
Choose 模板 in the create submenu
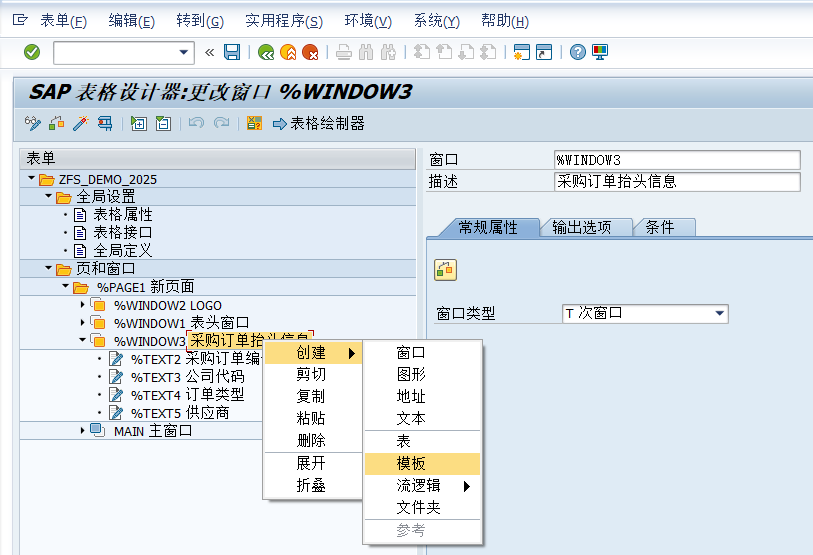(x=423, y=464)
